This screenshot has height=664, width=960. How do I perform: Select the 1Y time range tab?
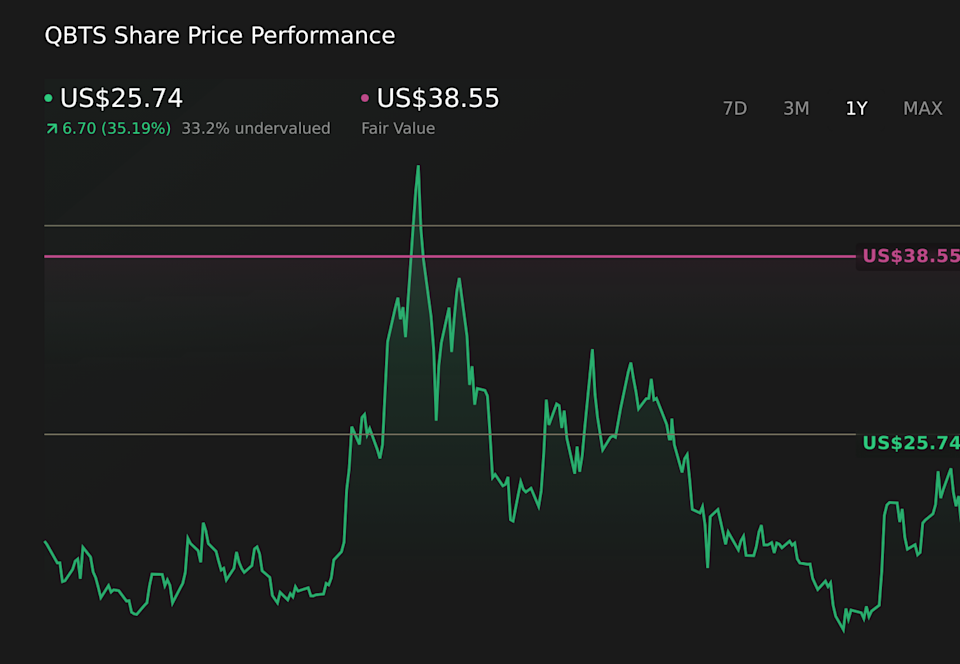[857, 108]
